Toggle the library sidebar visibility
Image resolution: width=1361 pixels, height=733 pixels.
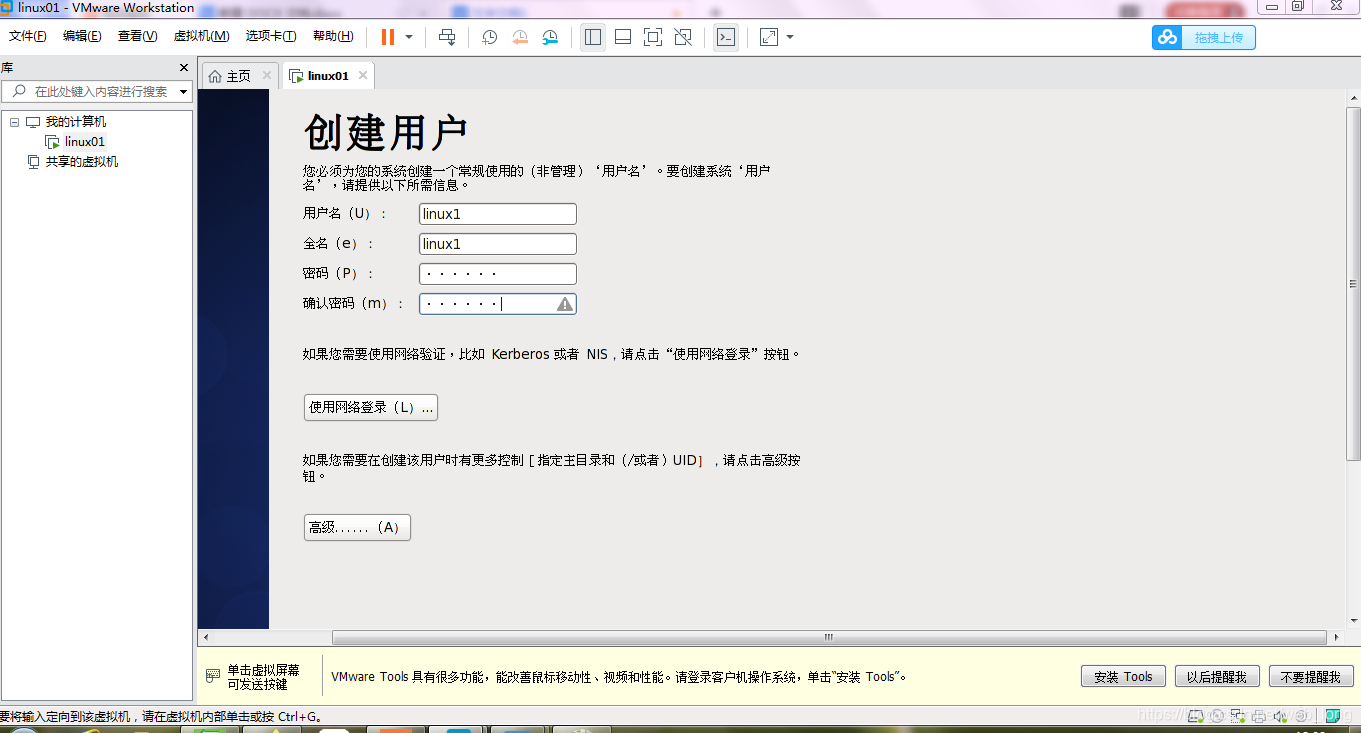point(593,36)
